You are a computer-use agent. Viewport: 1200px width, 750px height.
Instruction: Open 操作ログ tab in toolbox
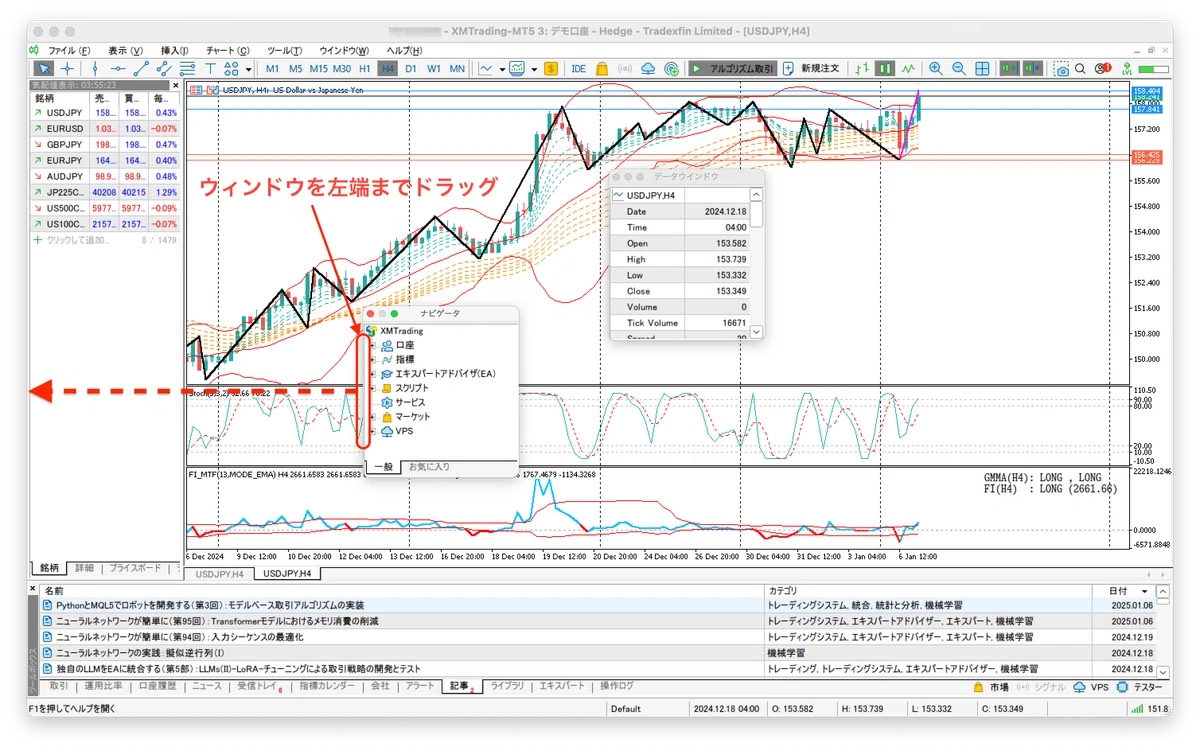pyautogui.click(x=617, y=687)
